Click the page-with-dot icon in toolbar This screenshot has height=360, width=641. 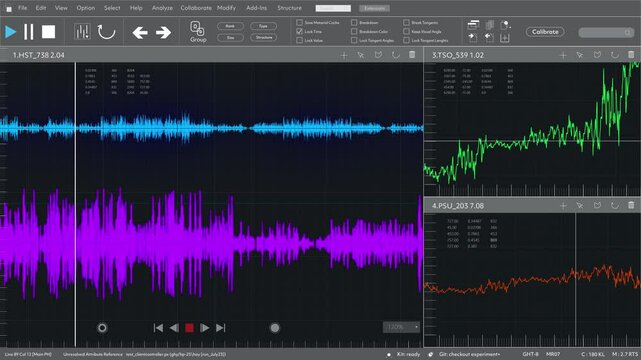click(x=505, y=25)
